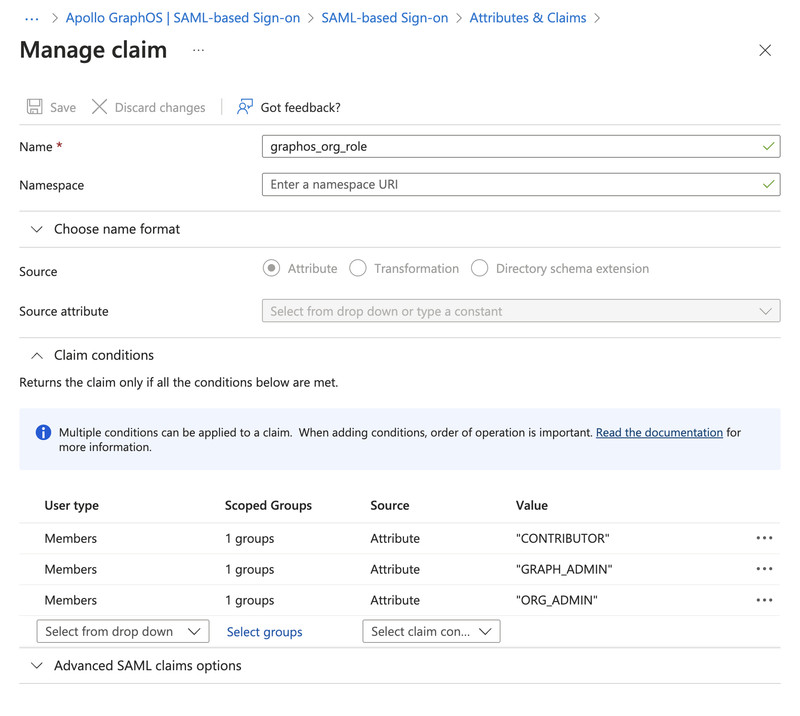Click the Save label in toolbar
The image size is (800, 716).
(63, 108)
